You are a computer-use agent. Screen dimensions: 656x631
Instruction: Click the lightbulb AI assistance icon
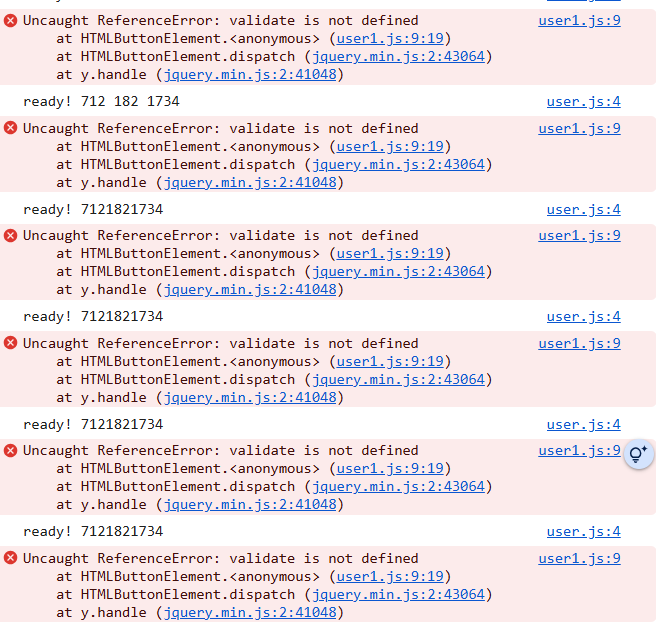click(x=638, y=455)
